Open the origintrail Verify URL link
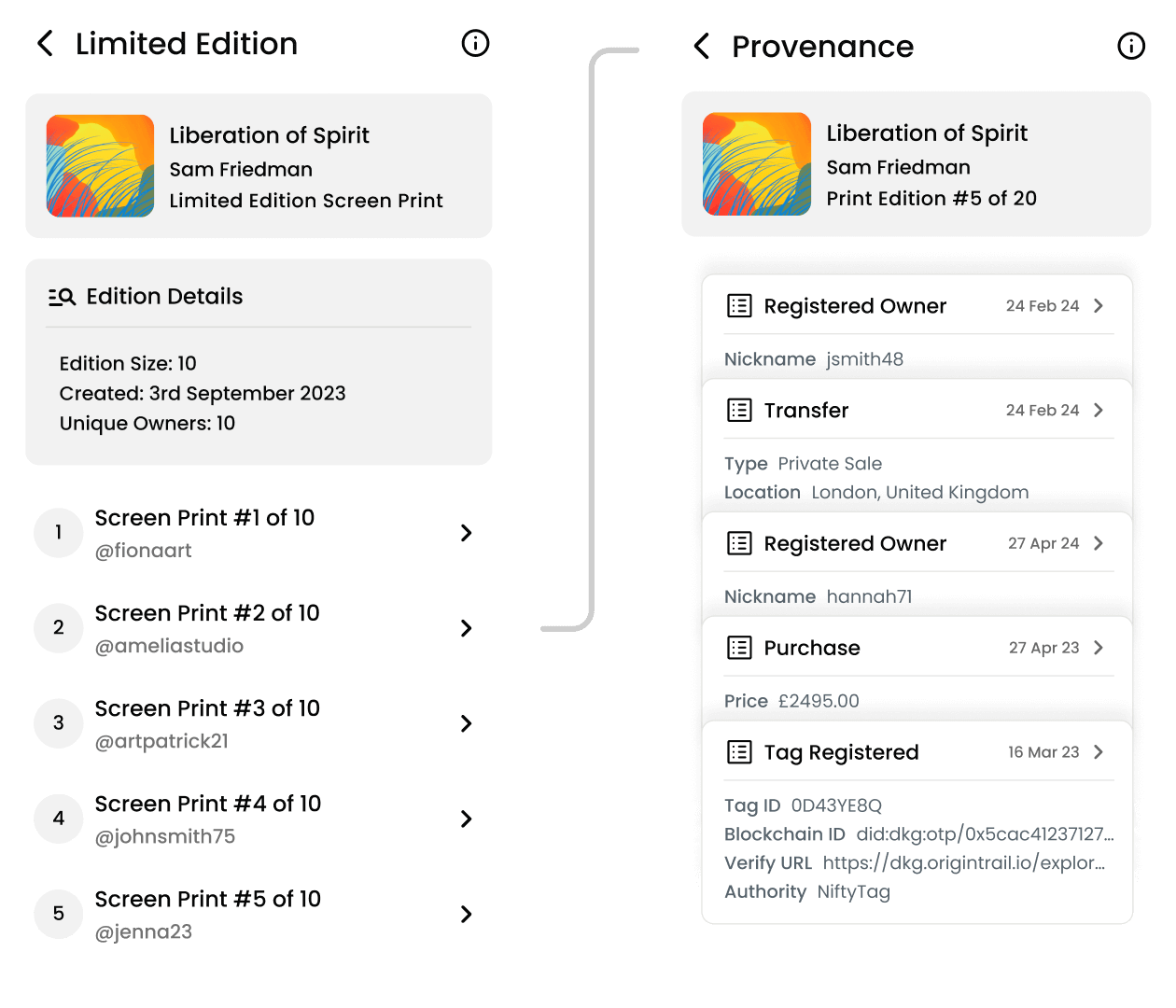Image resolution: width=1176 pixels, height=1008 pixels. [x=963, y=863]
